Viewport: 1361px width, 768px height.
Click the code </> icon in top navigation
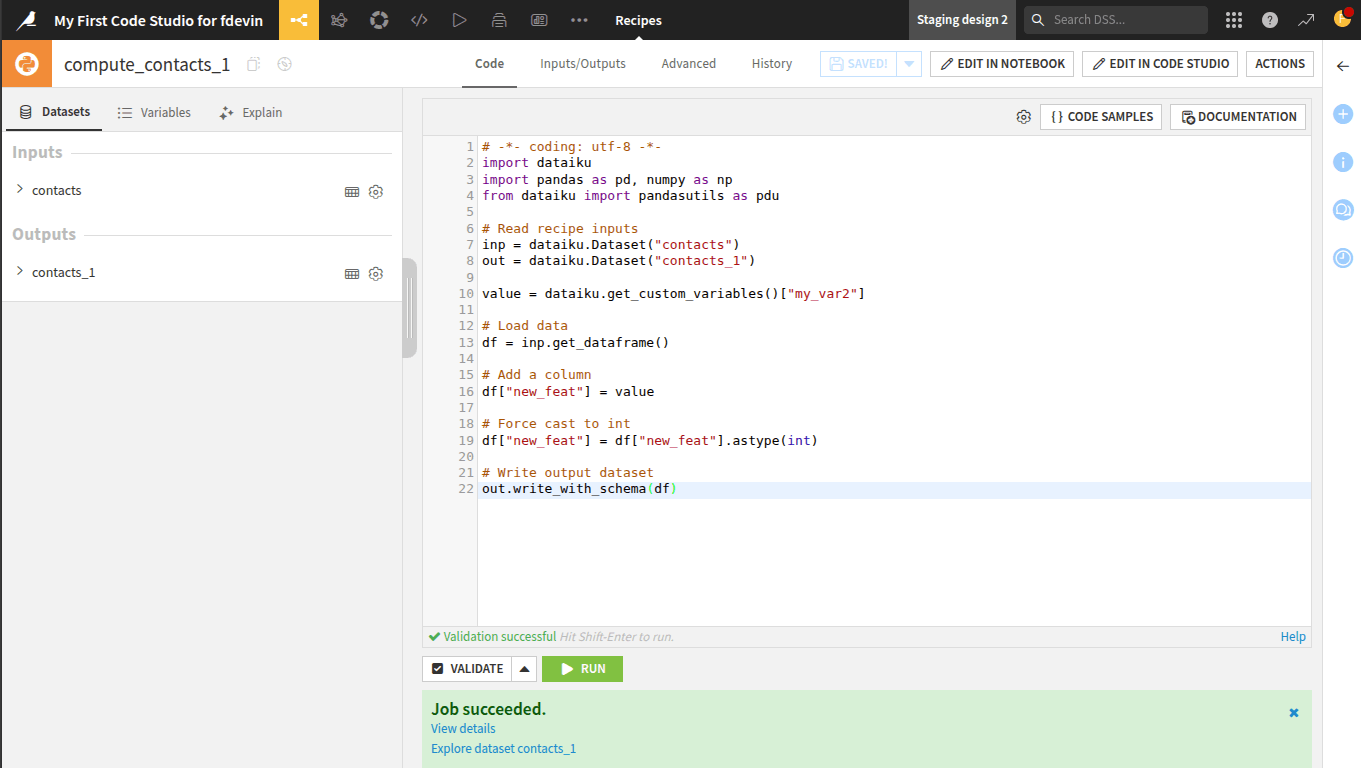[x=419, y=20]
